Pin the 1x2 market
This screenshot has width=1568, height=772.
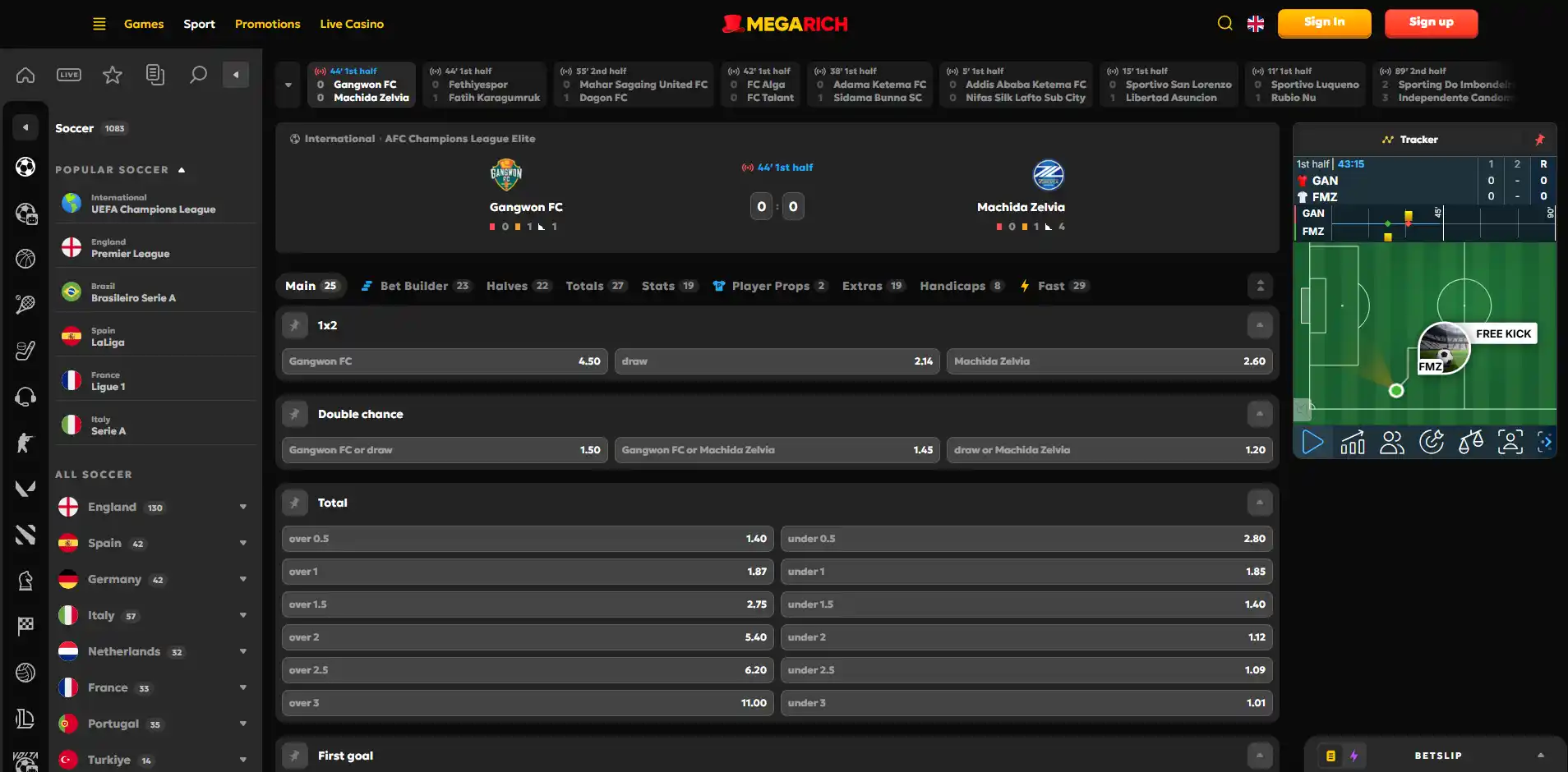point(294,325)
